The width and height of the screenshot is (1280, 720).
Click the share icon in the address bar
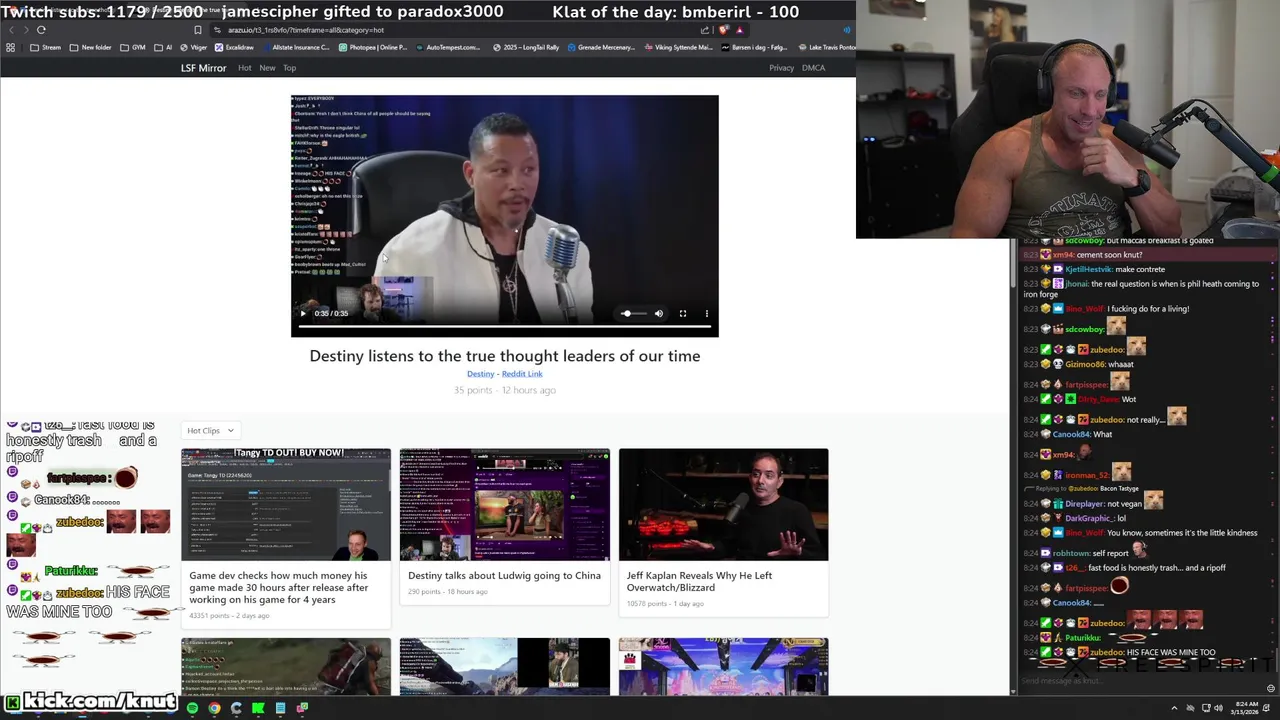pos(705,30)
